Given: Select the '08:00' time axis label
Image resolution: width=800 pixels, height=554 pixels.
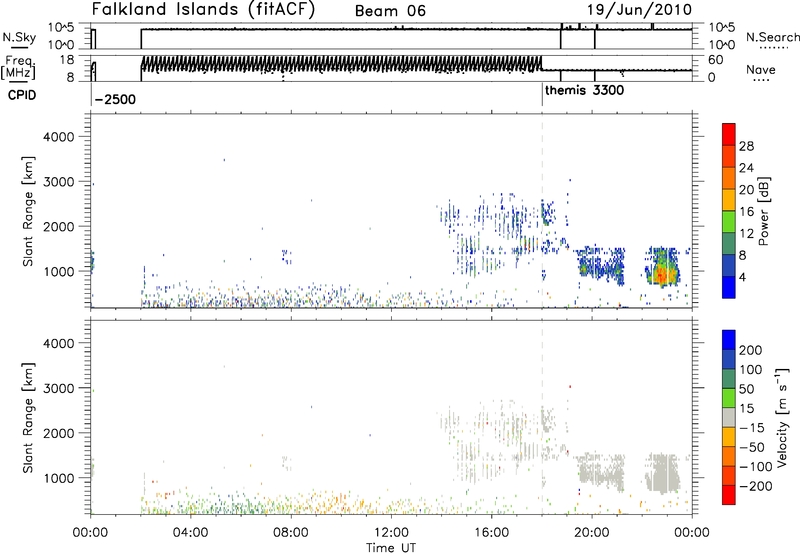Looking at the screenshot, I should [x=291, y=533].
